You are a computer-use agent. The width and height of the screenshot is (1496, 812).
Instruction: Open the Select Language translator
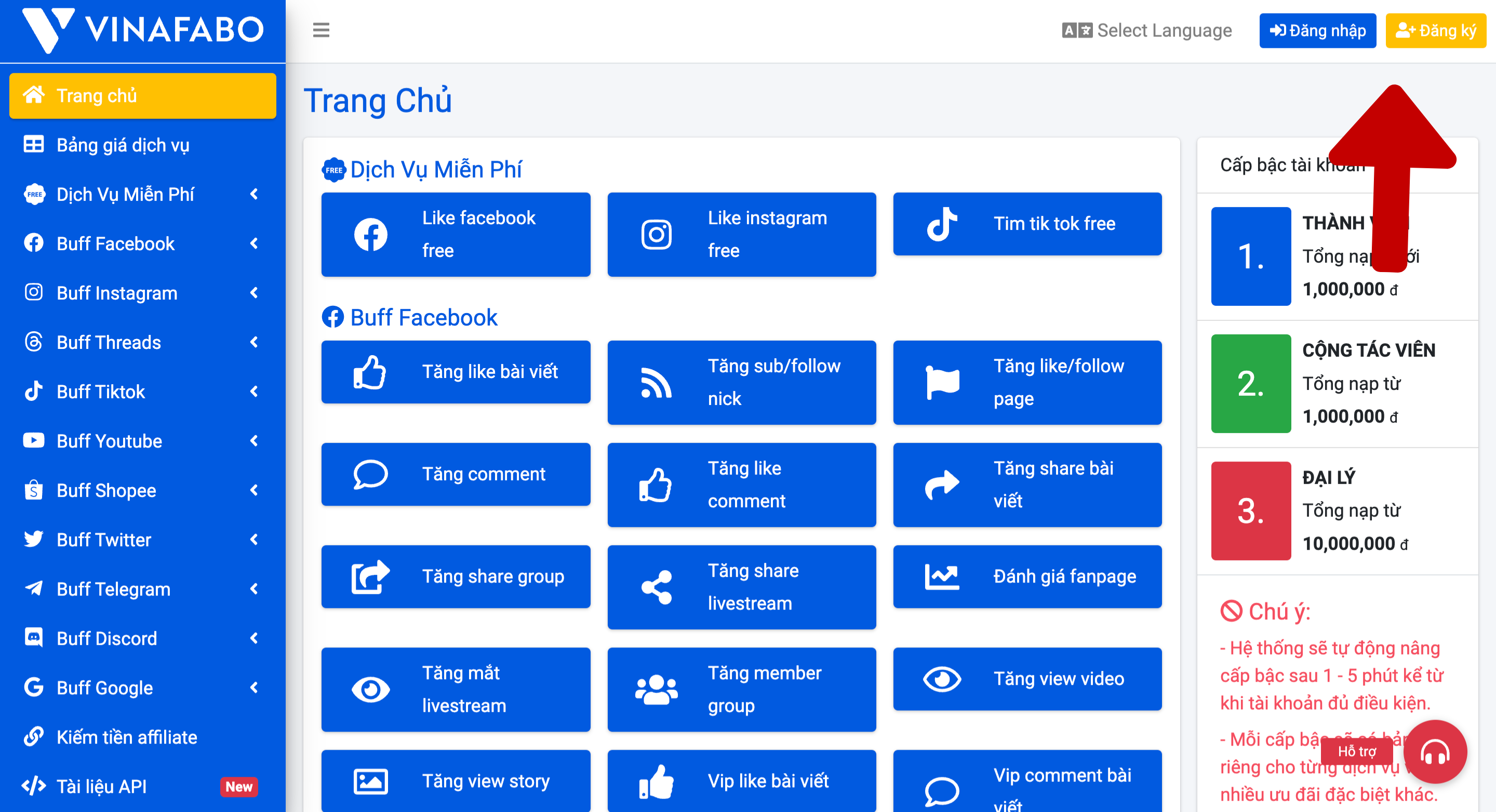coord(1147,30)
